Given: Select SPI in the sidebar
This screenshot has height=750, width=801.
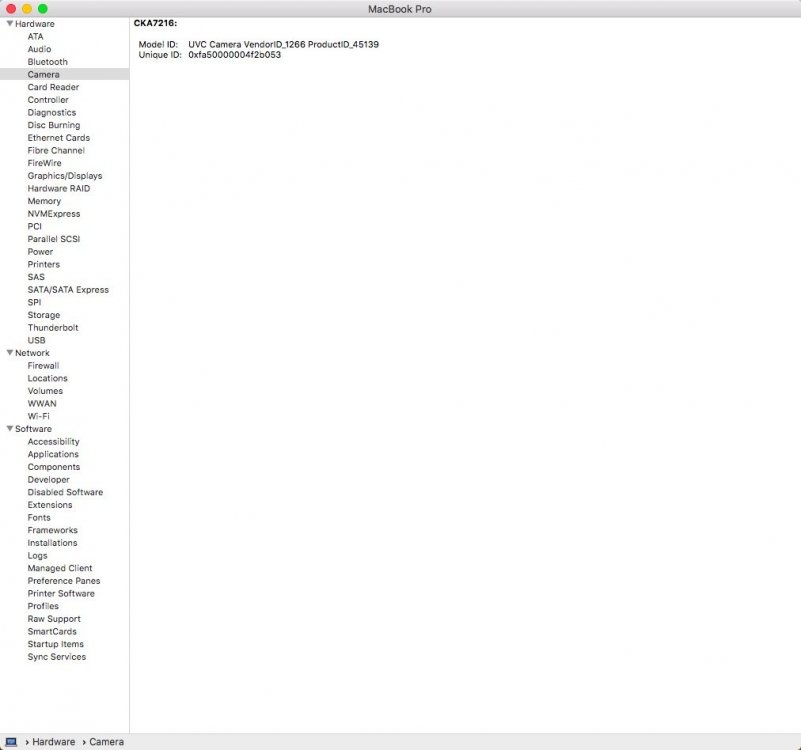Looking at the screenshot, I should point(34,302).
